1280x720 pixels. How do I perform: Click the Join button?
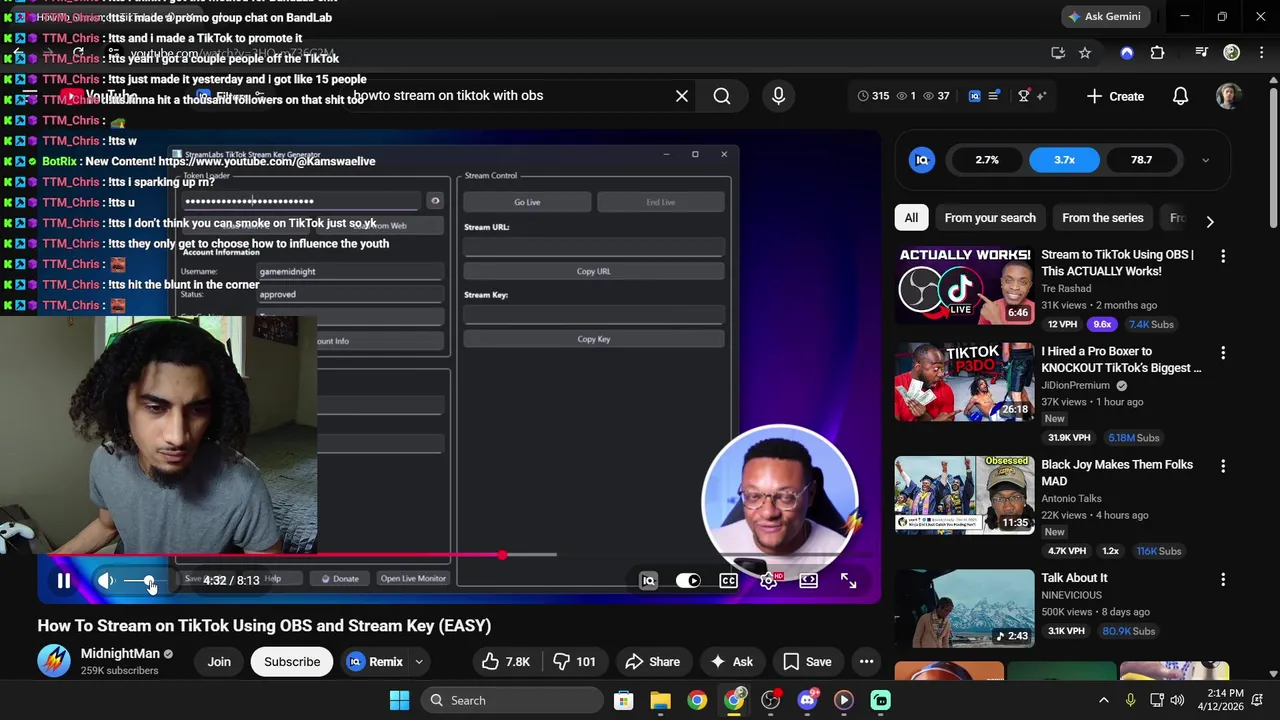click(219, 661)
